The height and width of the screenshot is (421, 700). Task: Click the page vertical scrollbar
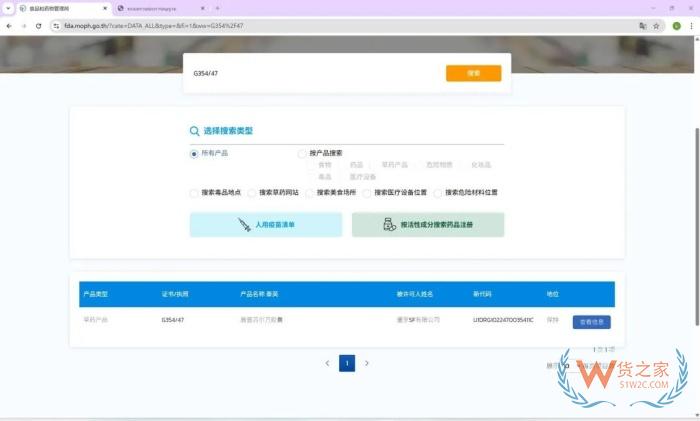697,227
